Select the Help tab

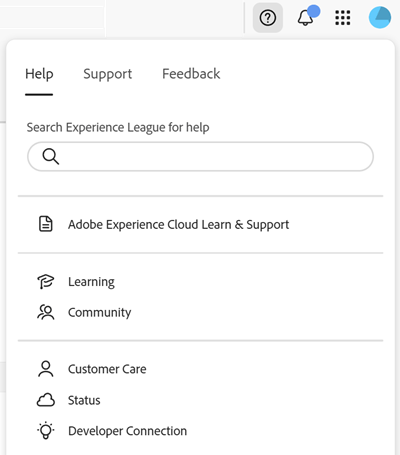[39, 74]
